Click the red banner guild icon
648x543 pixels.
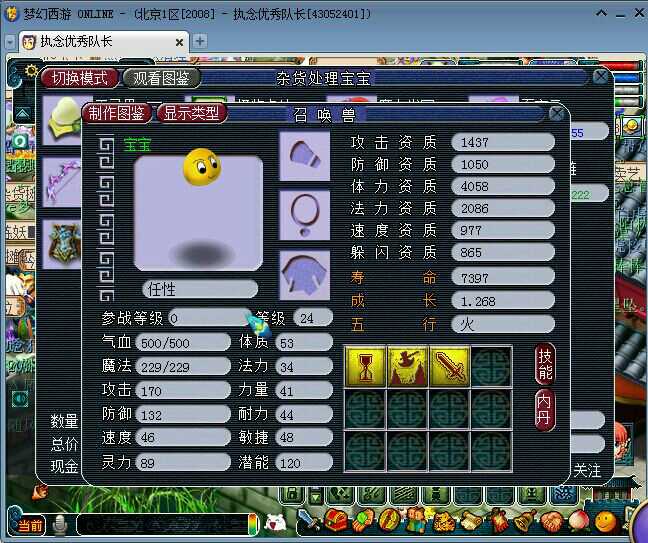(x=498, y=521)
